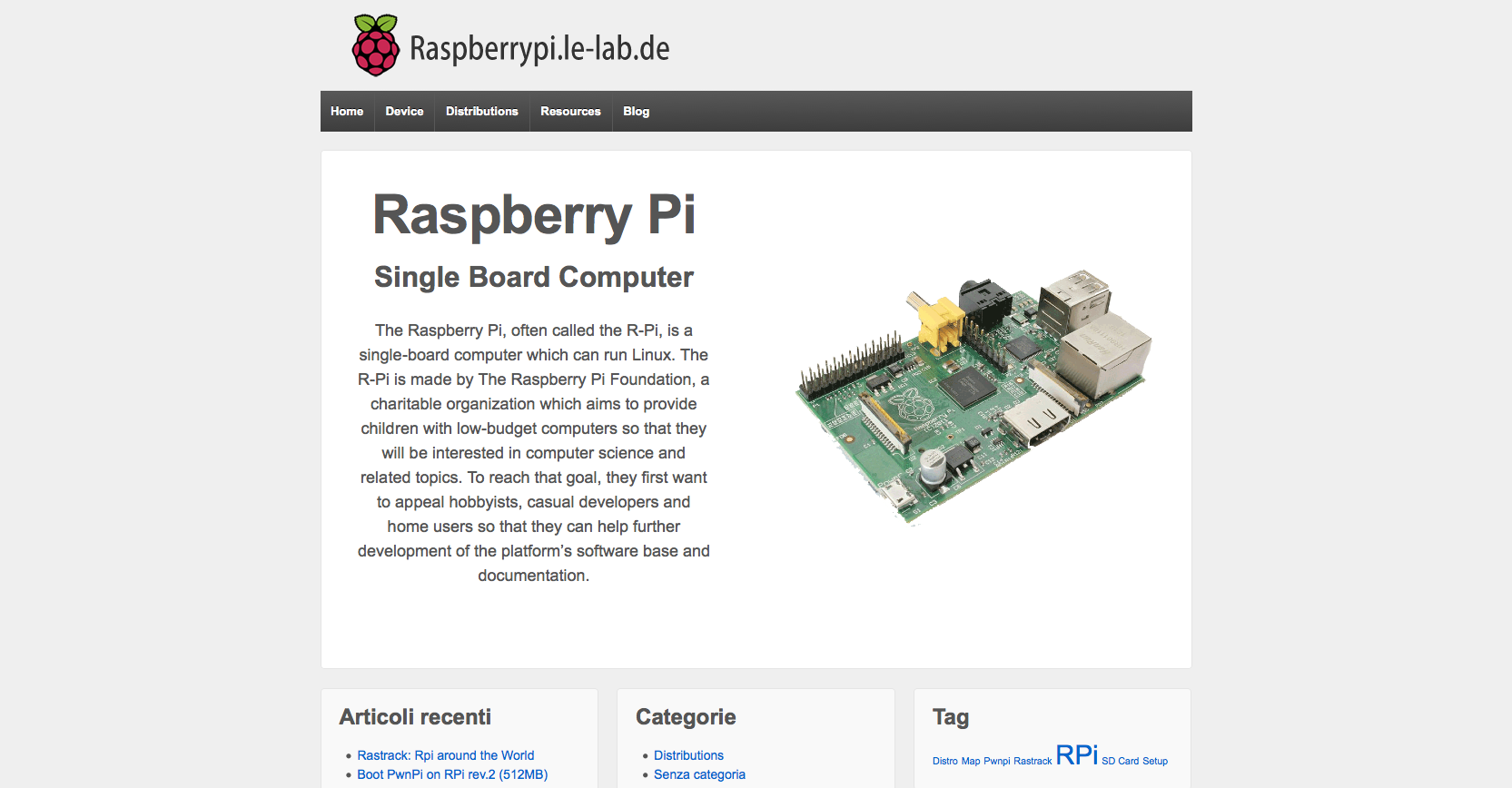Select the Setup tag
The height and width of the screenshot is (788, 1512).
tap(1155, 761)
